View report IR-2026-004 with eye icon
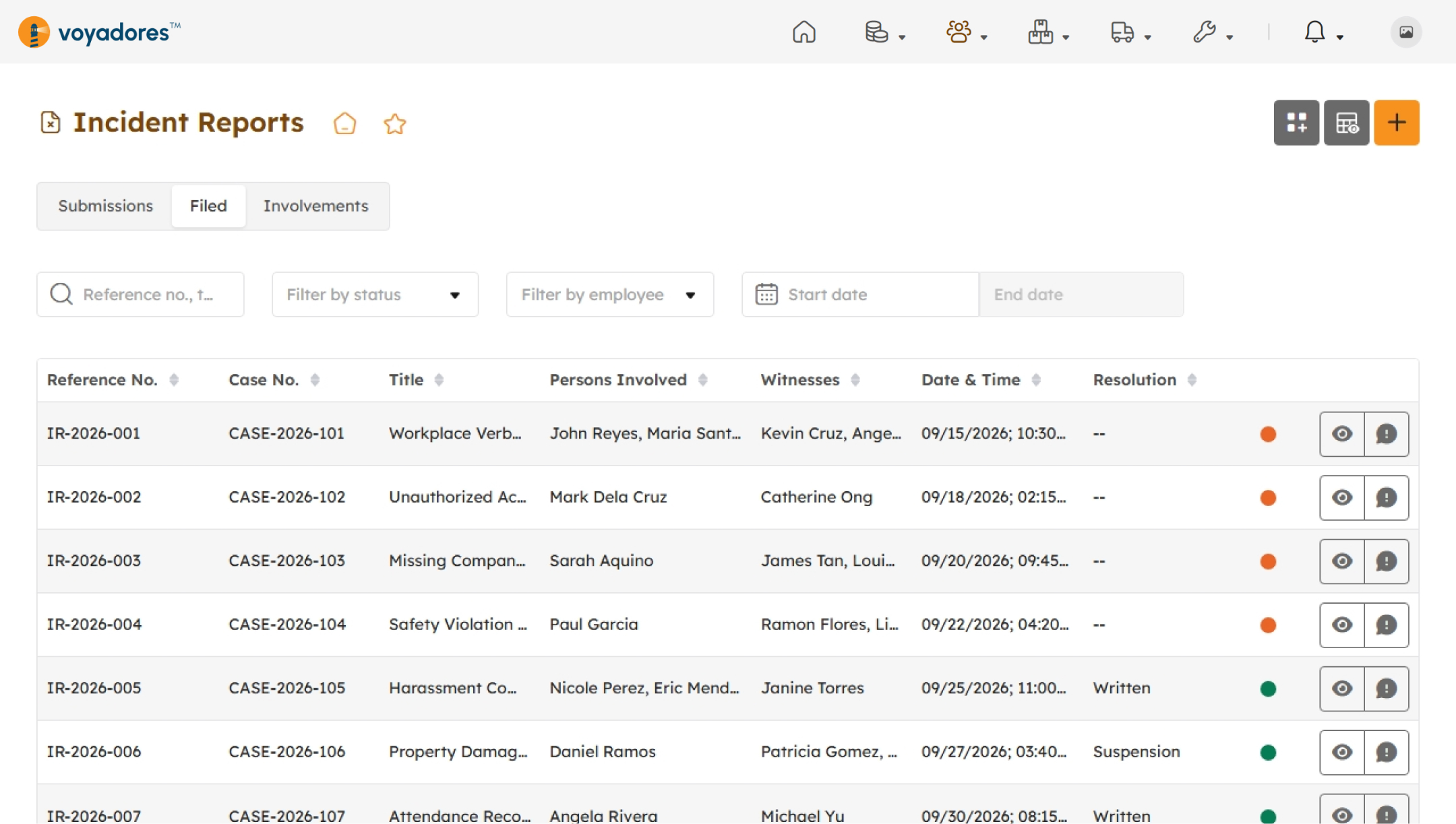 point(1342,625)
